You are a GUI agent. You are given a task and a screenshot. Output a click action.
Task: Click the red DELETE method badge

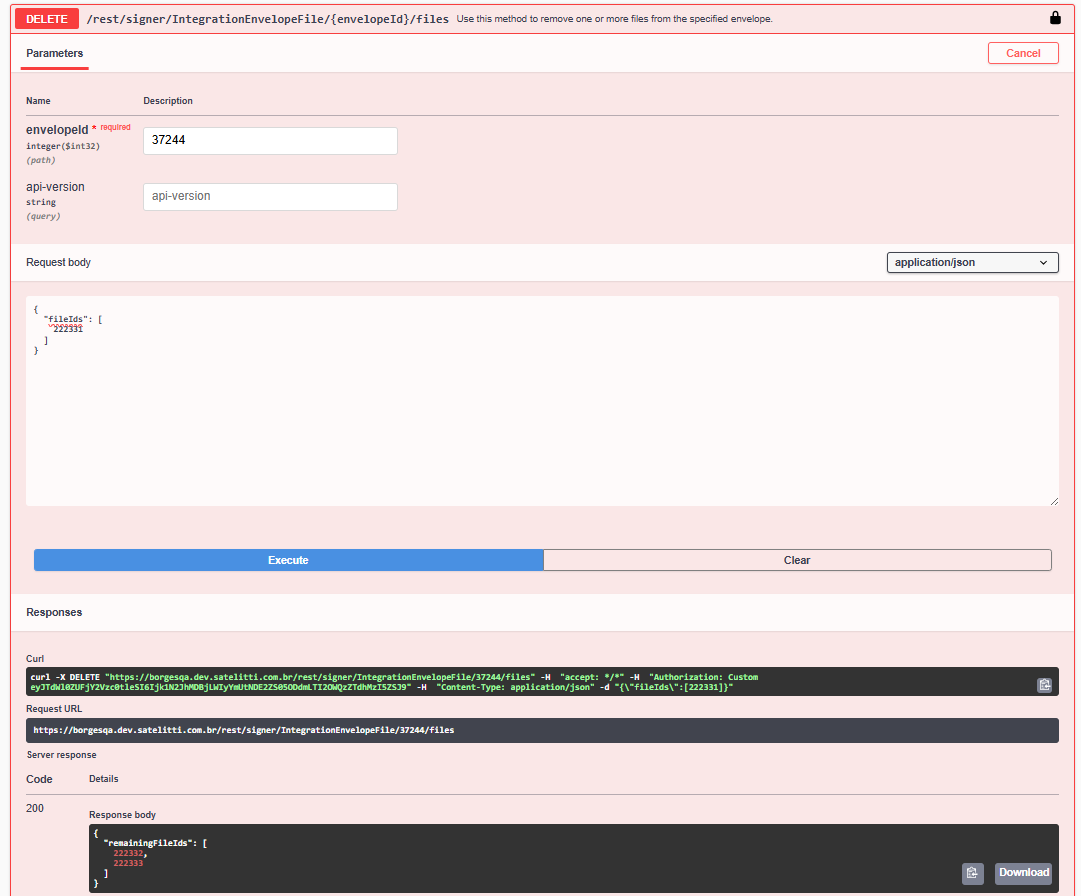coord(47,18)
